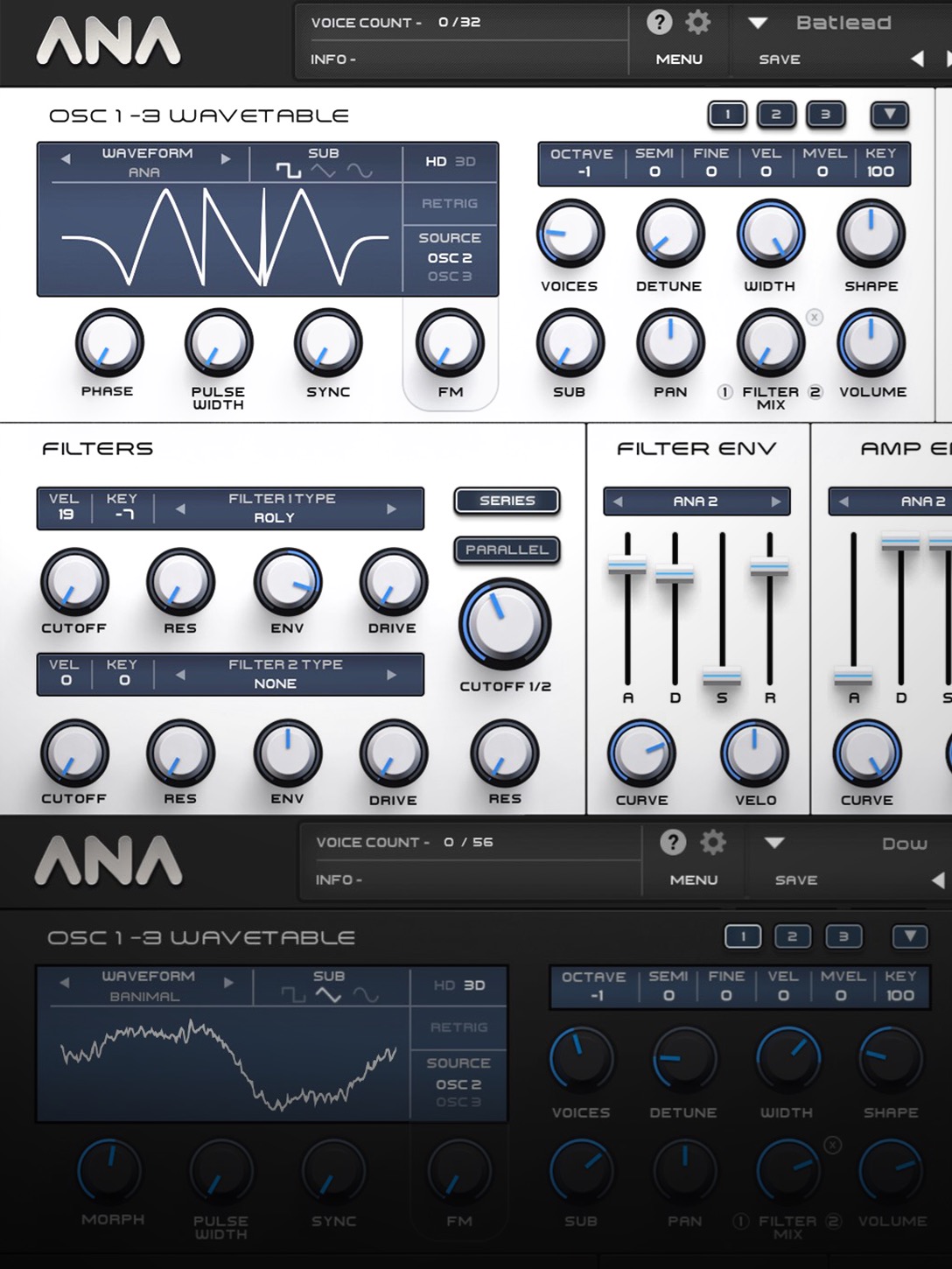This screenshot has height=1269, width=952.
Task: Enable PARALLEL filter routing
Action: 507,550
